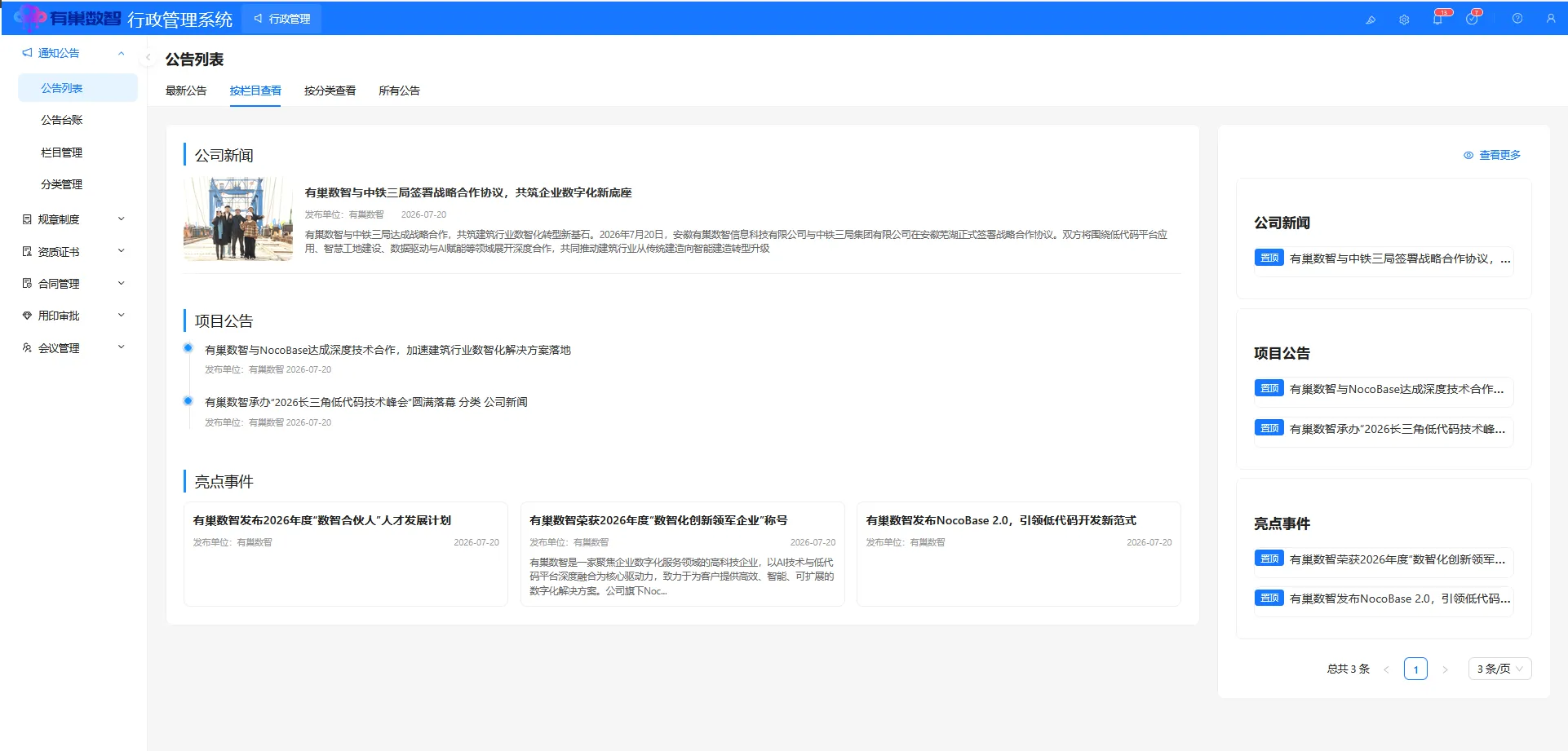
Task: Expand the 资质证书 menu group
Action: point(122,251)
